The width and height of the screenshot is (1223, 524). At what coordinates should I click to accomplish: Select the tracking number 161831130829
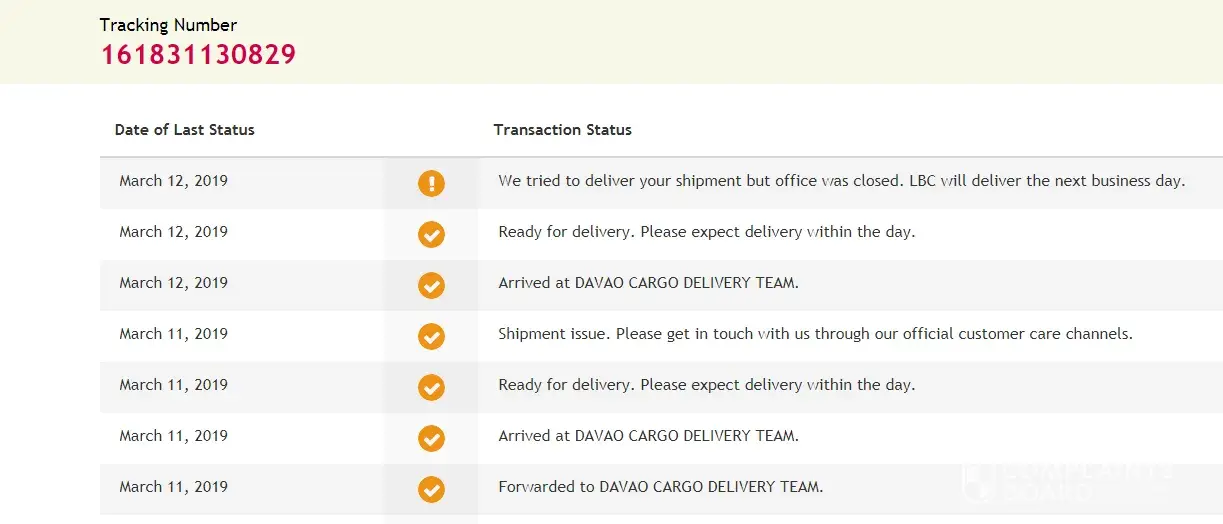pos(198,54)
